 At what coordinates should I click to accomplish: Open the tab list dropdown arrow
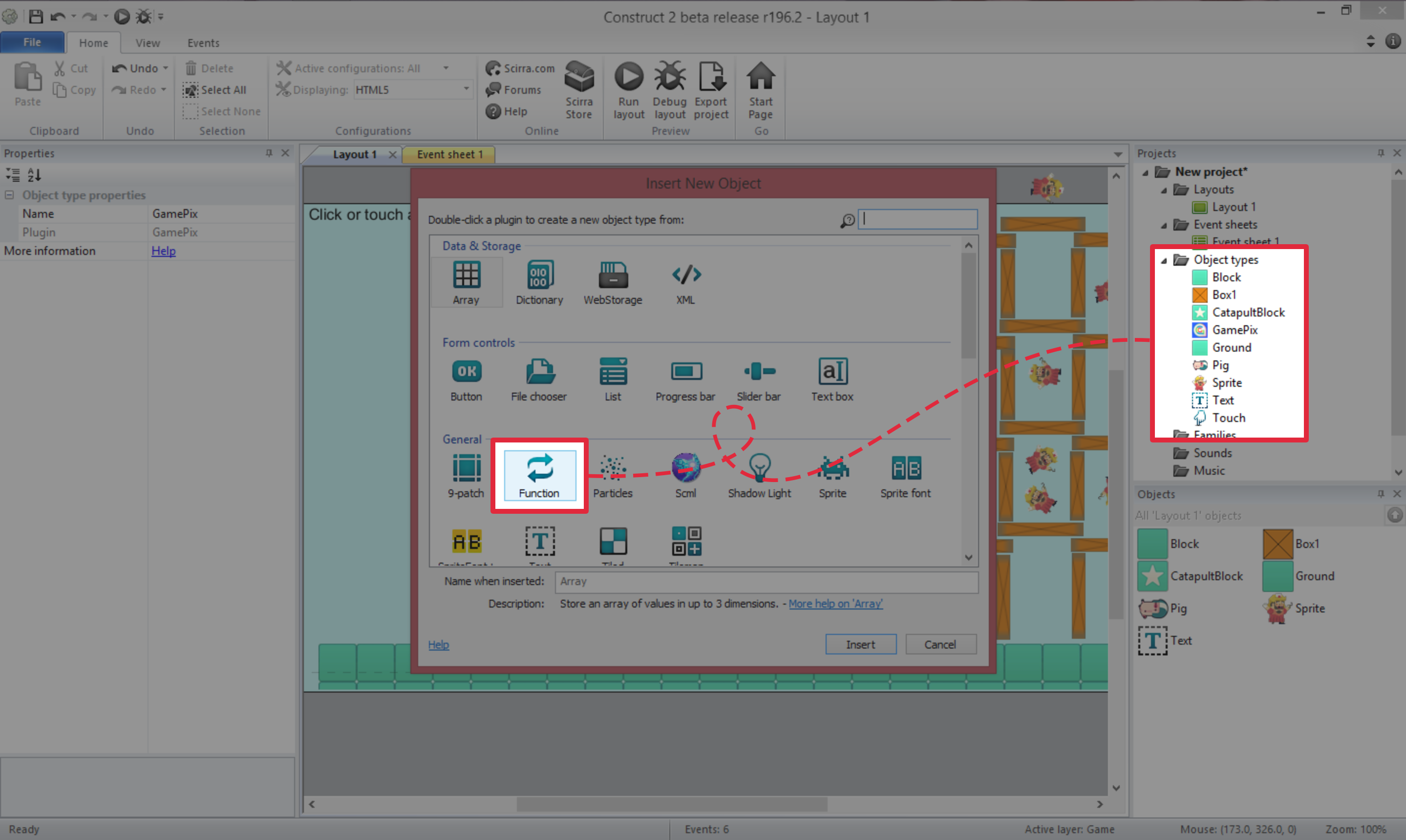click(1118, 154)
